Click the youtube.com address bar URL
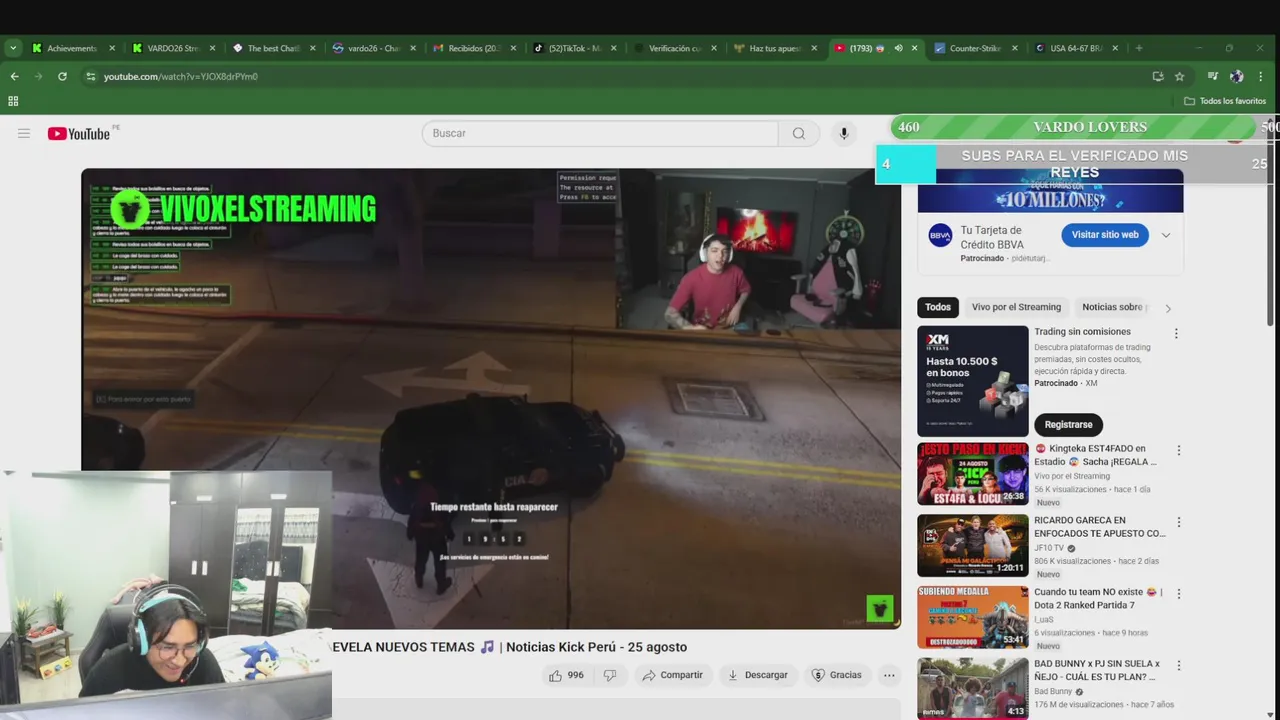Image resolution: width=1280 pixels, height=720 pixels. click(181, 76)
